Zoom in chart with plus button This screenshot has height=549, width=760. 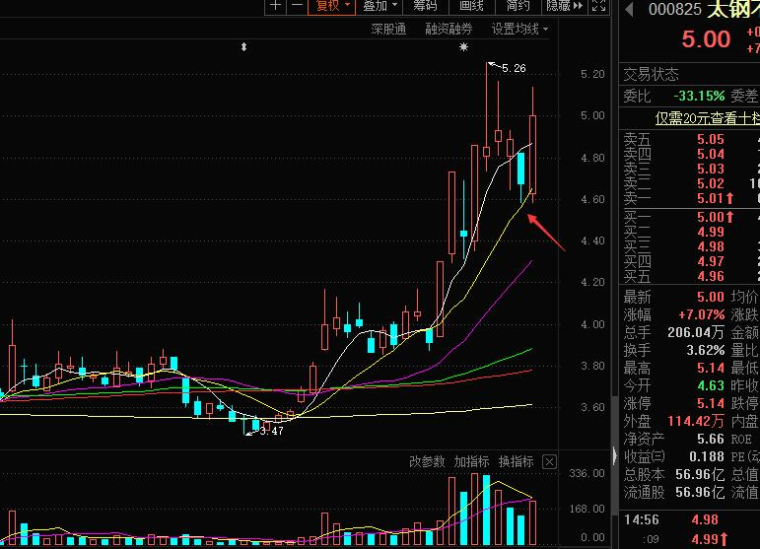coord(275,6)
